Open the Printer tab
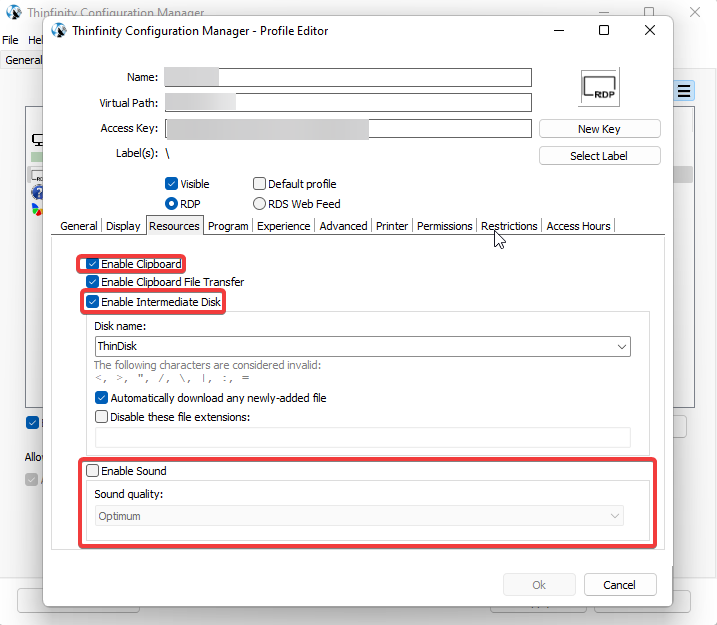 tap(392, 226)
